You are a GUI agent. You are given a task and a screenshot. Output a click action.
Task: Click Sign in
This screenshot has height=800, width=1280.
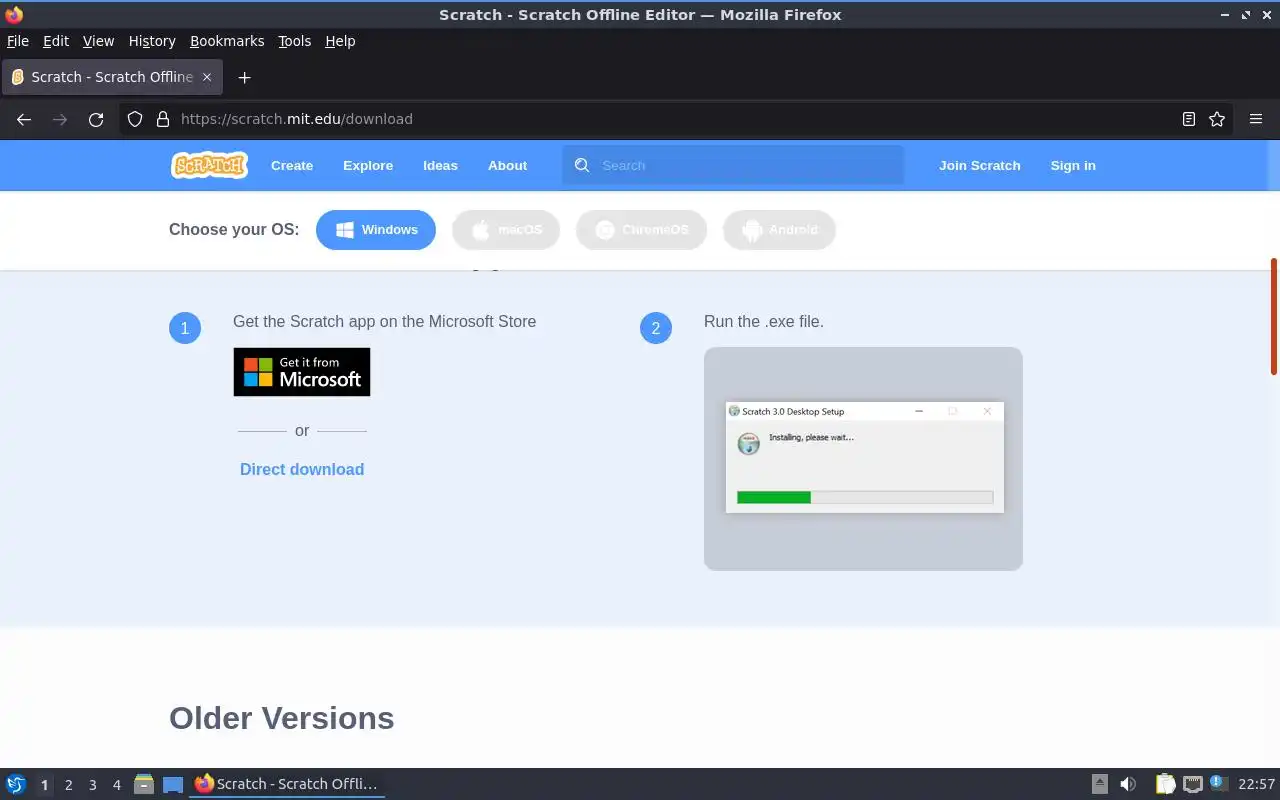(x=1073, y=166)
